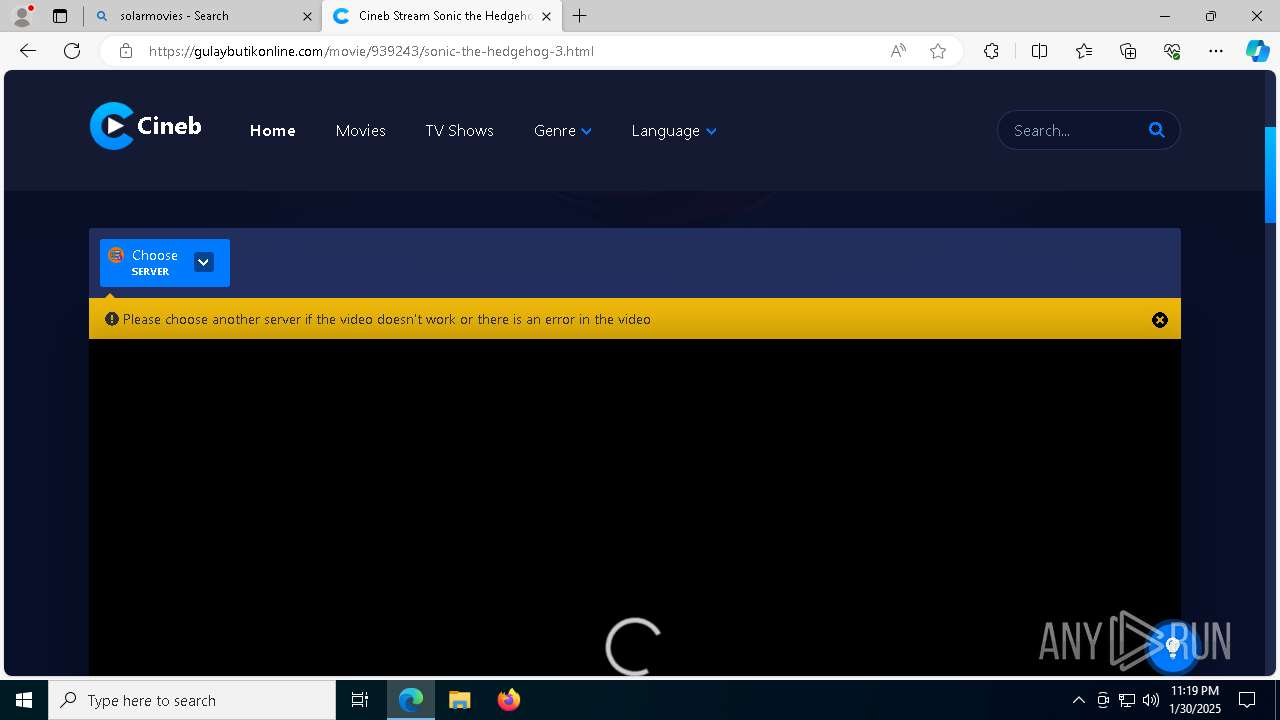The width and height of the screenshot is (1280, 720).
Task: Open the Windows Start menu
Action: tap(24, 700)
